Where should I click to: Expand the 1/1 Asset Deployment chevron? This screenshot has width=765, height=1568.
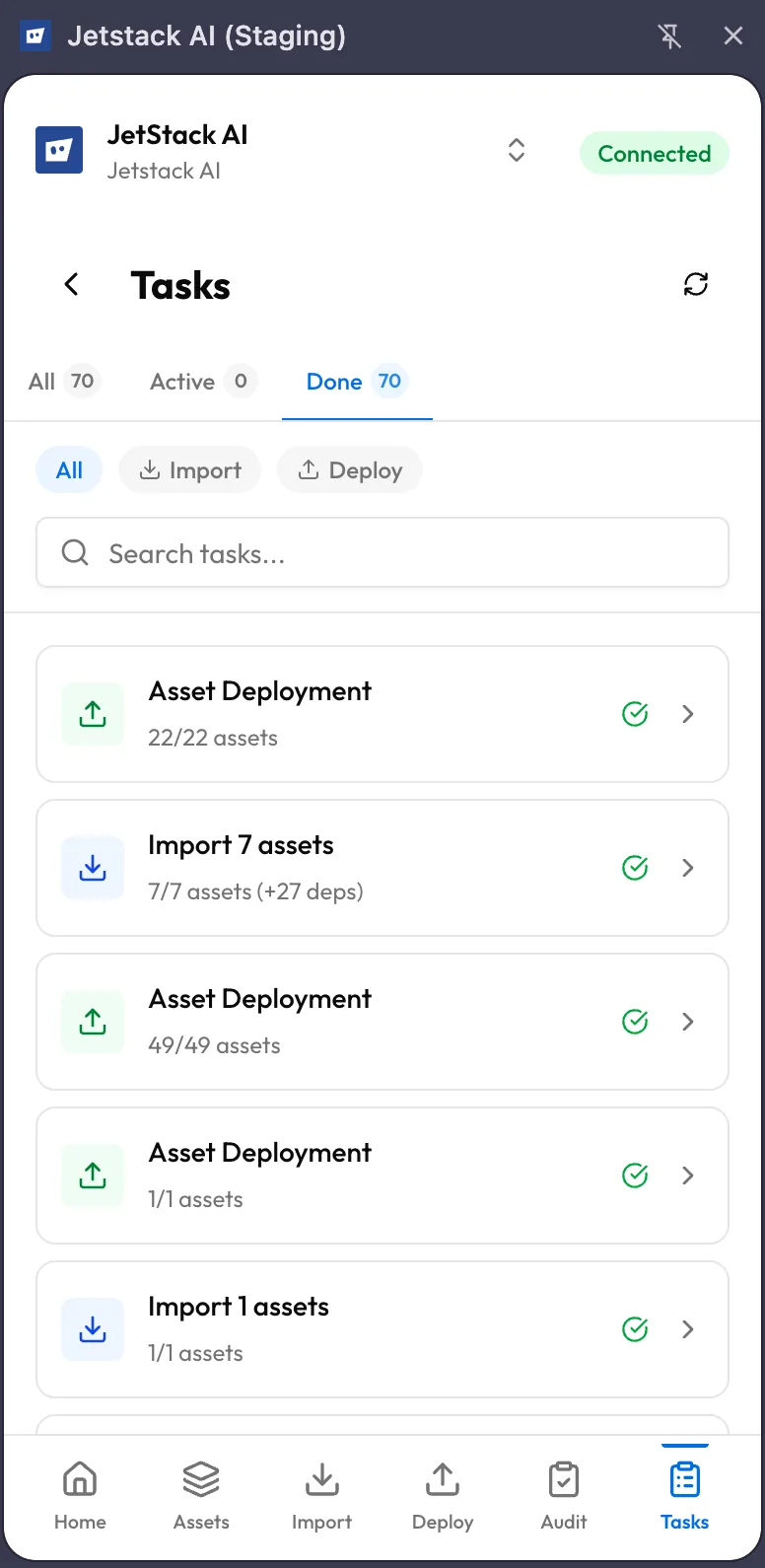(x=688, y=1176)
